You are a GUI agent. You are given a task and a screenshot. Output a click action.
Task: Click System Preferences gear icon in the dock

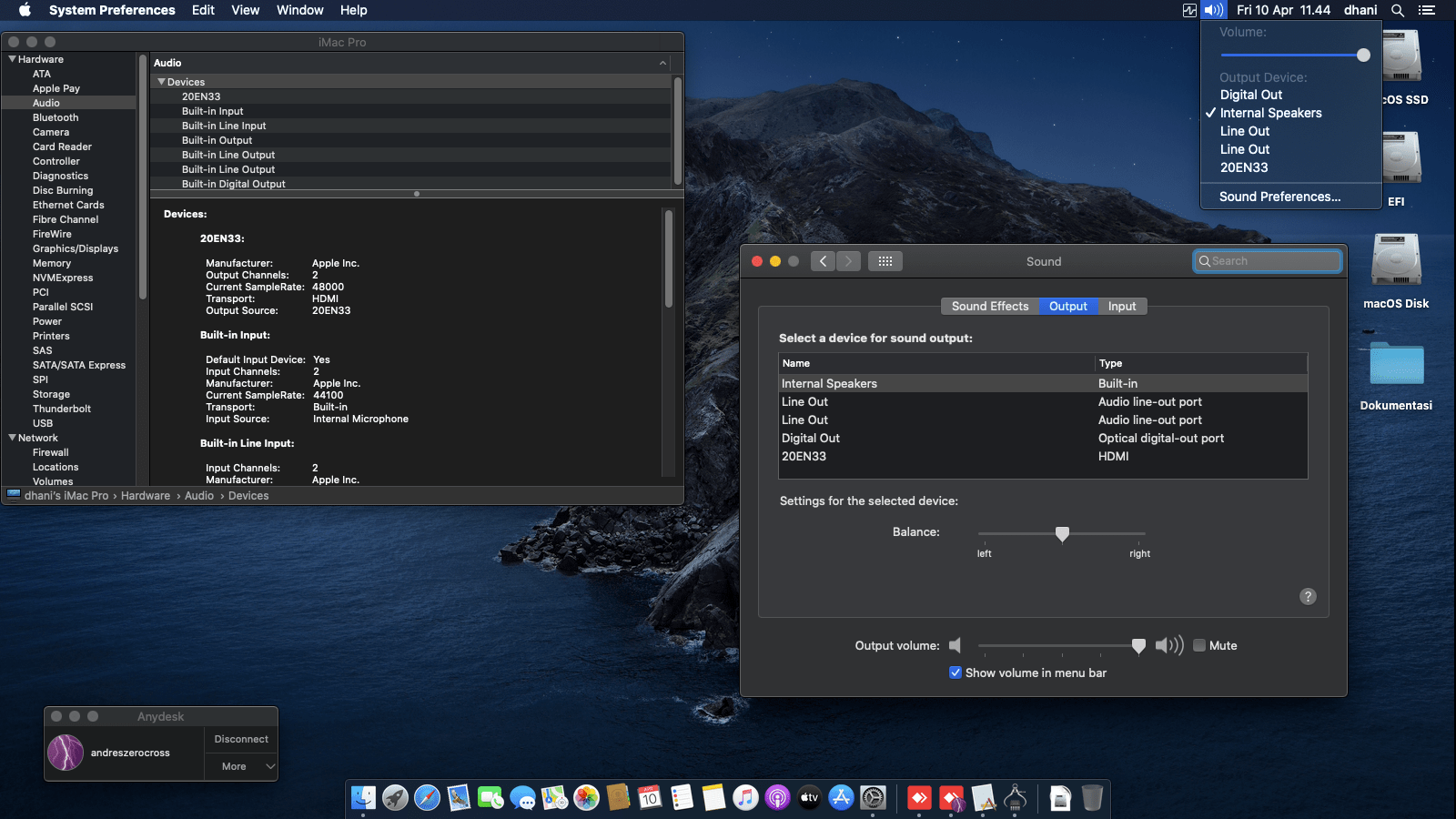click(x=873, y=798)
